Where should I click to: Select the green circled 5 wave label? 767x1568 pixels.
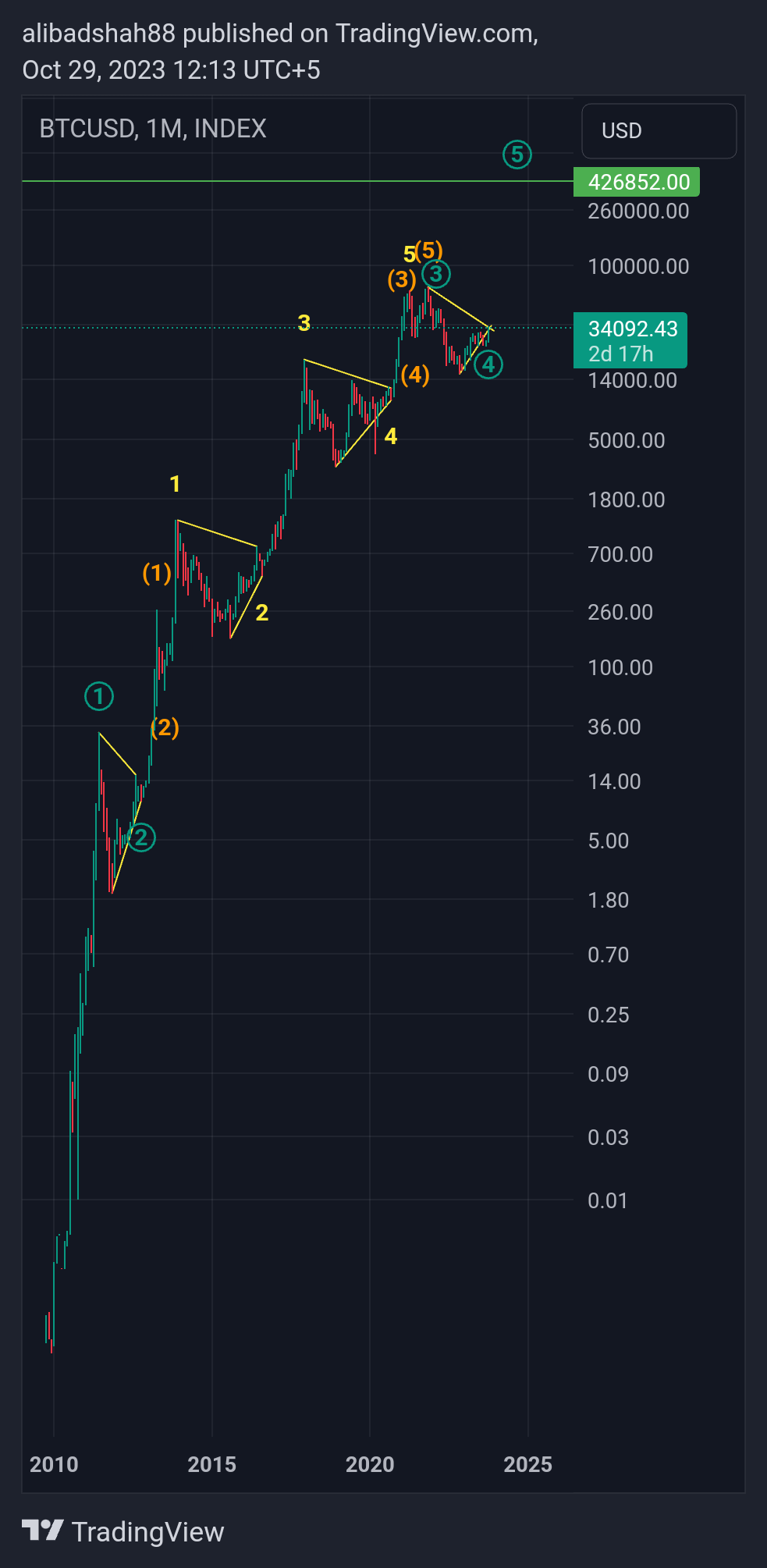pos(517,155)
